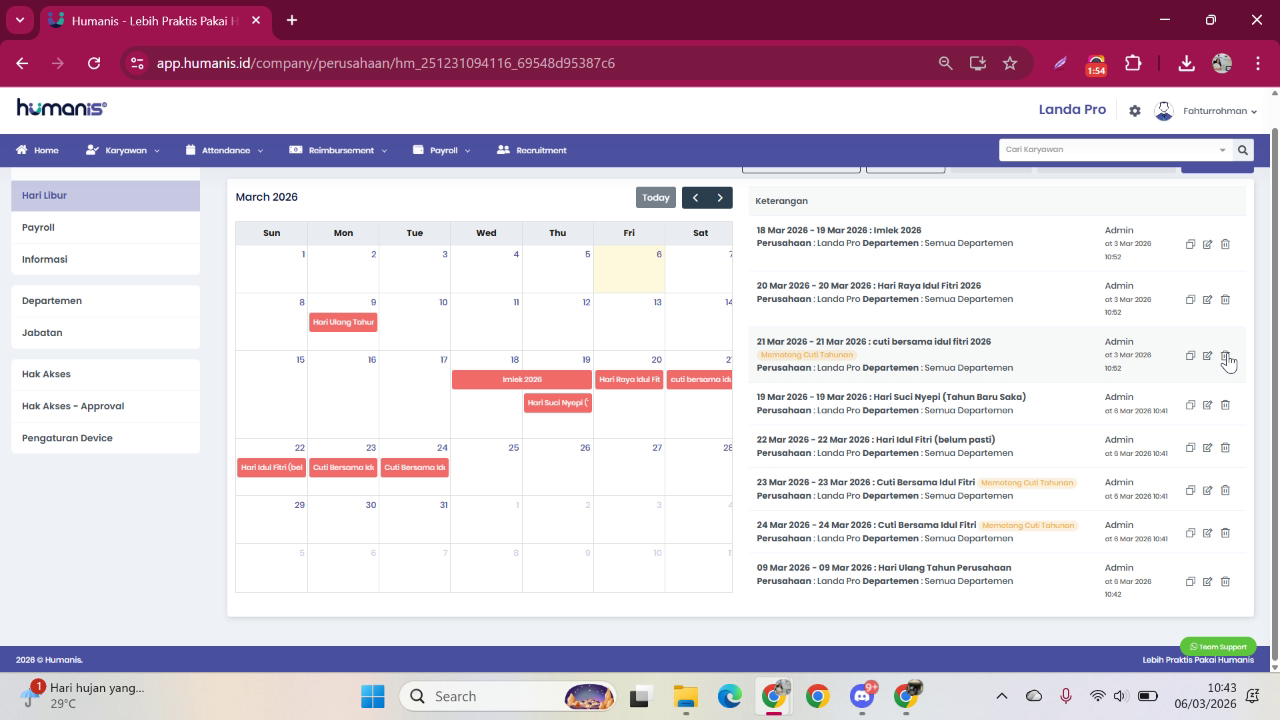Delete the Imlek 2026 holiday entry

[x=1225, y=244]
